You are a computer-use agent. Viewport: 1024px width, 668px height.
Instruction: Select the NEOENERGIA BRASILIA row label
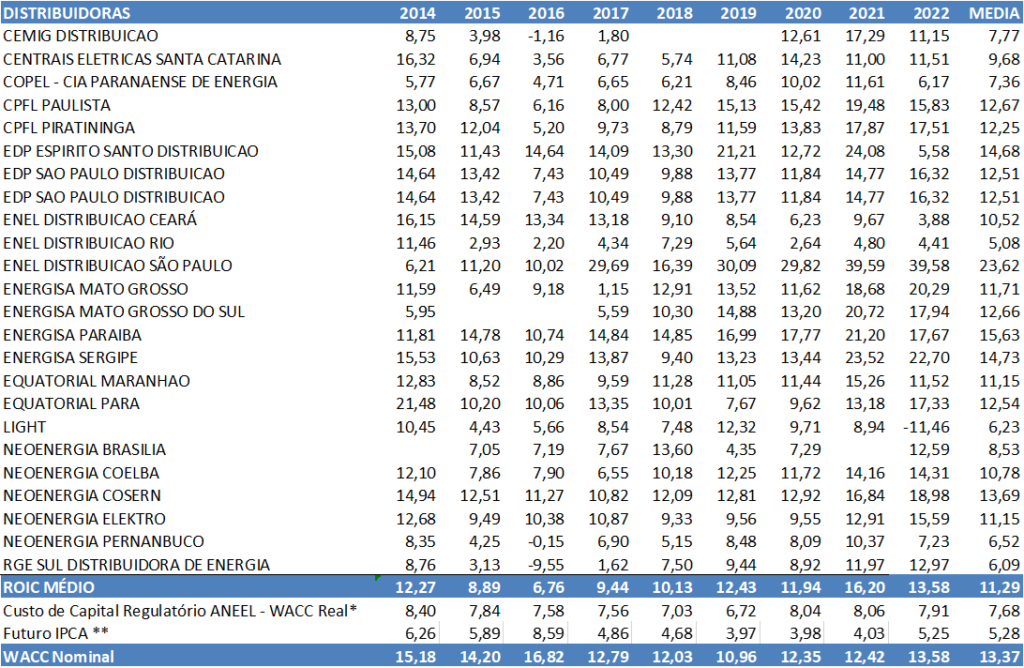click(85, 450)
